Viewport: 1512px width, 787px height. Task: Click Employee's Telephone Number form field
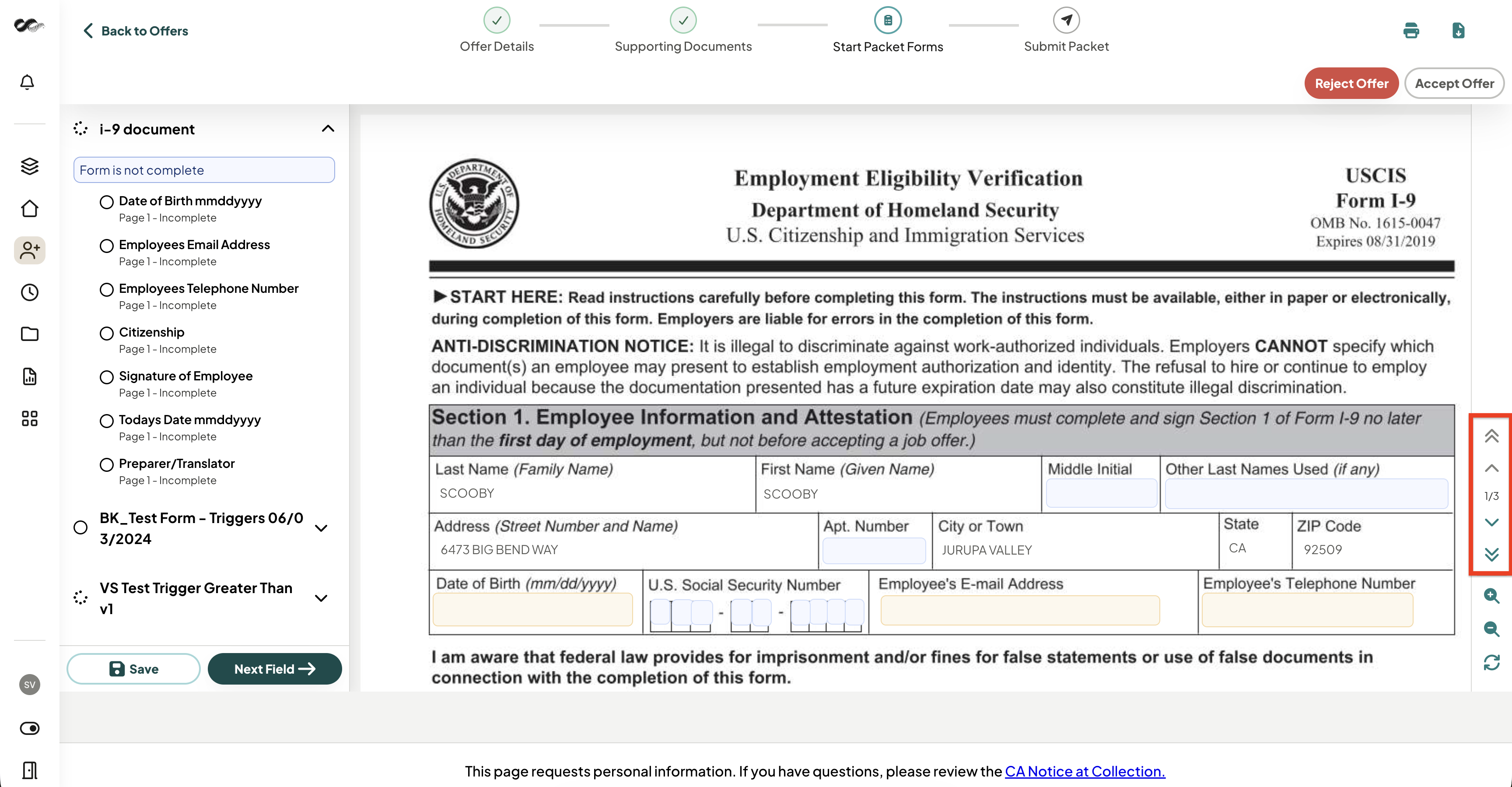pos(1308,610)
